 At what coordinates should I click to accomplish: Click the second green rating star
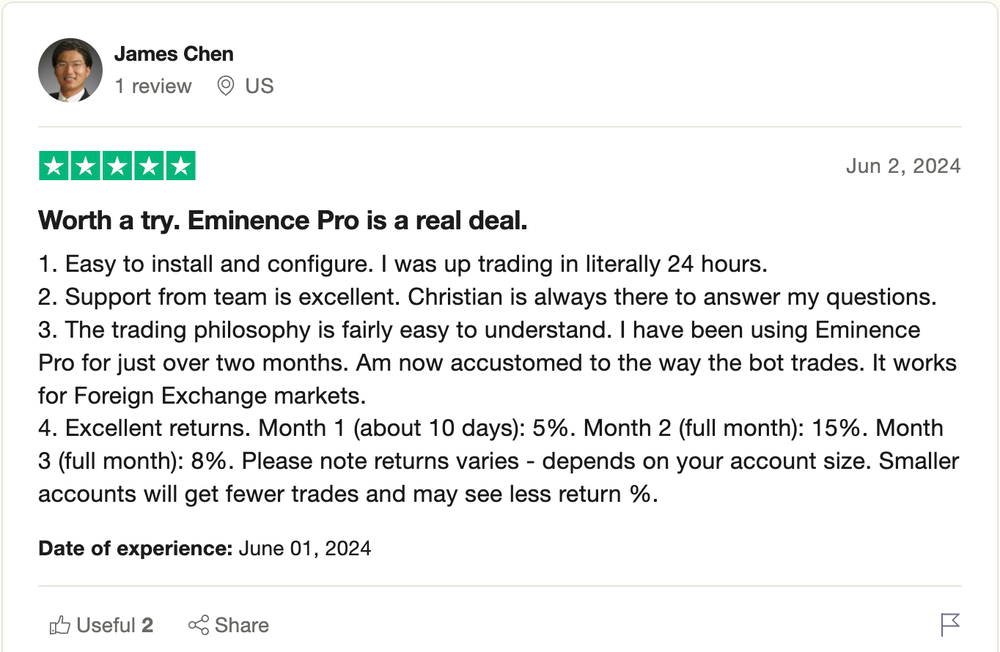point(85,166)
